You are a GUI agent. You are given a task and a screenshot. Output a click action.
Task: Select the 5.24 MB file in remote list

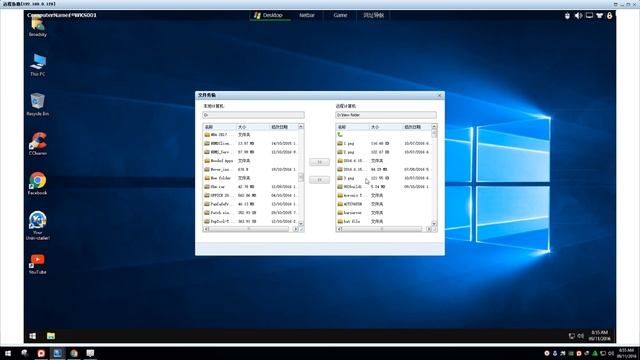(384, 187)
